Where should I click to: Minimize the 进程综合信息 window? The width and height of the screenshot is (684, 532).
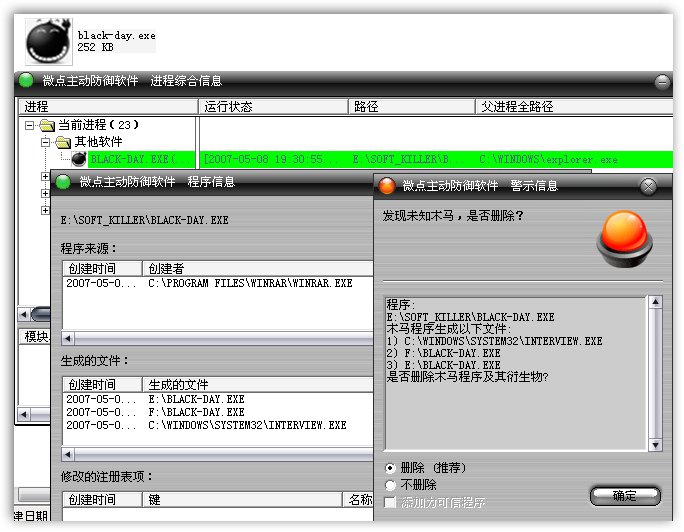coord(662,82)
